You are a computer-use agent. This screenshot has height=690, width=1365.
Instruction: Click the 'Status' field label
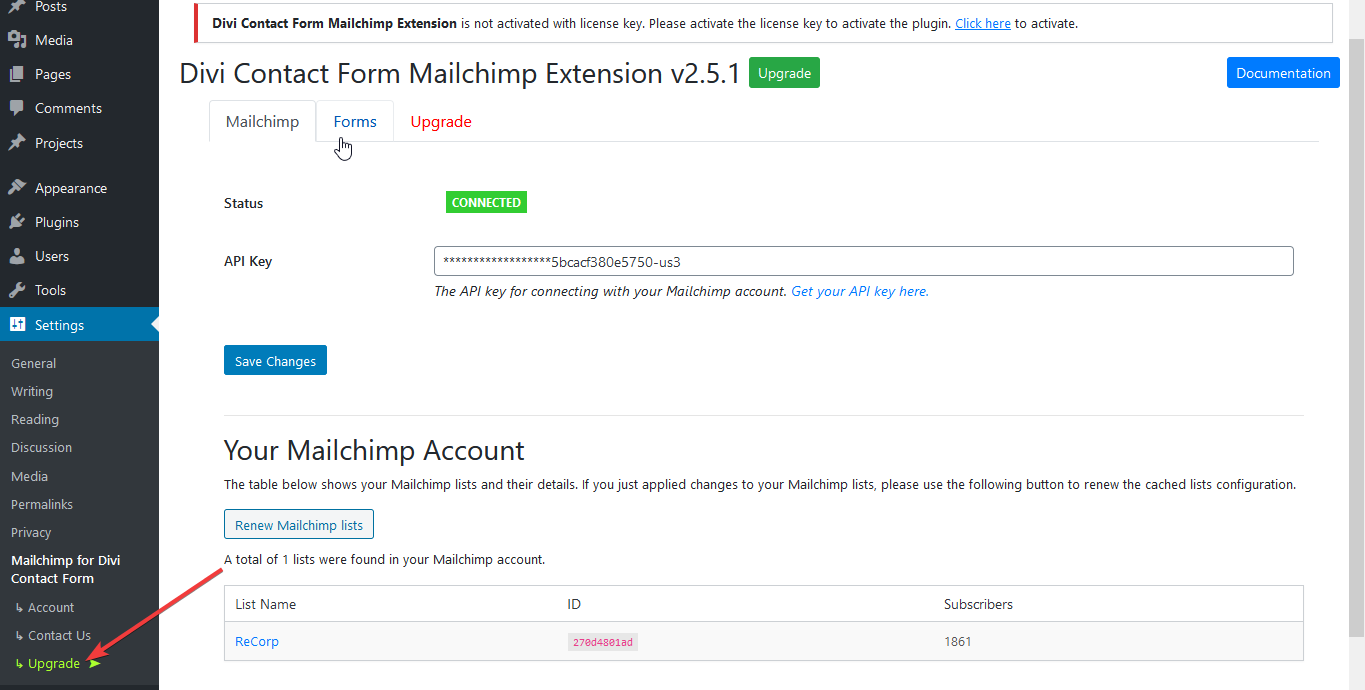[x=244, y=203]
